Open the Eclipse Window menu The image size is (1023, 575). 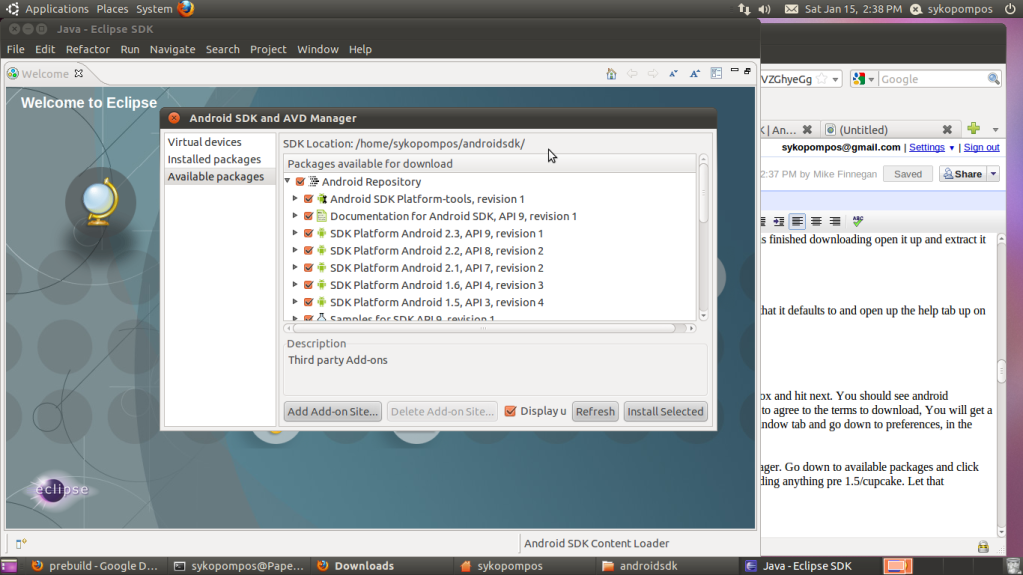(318, 49)
